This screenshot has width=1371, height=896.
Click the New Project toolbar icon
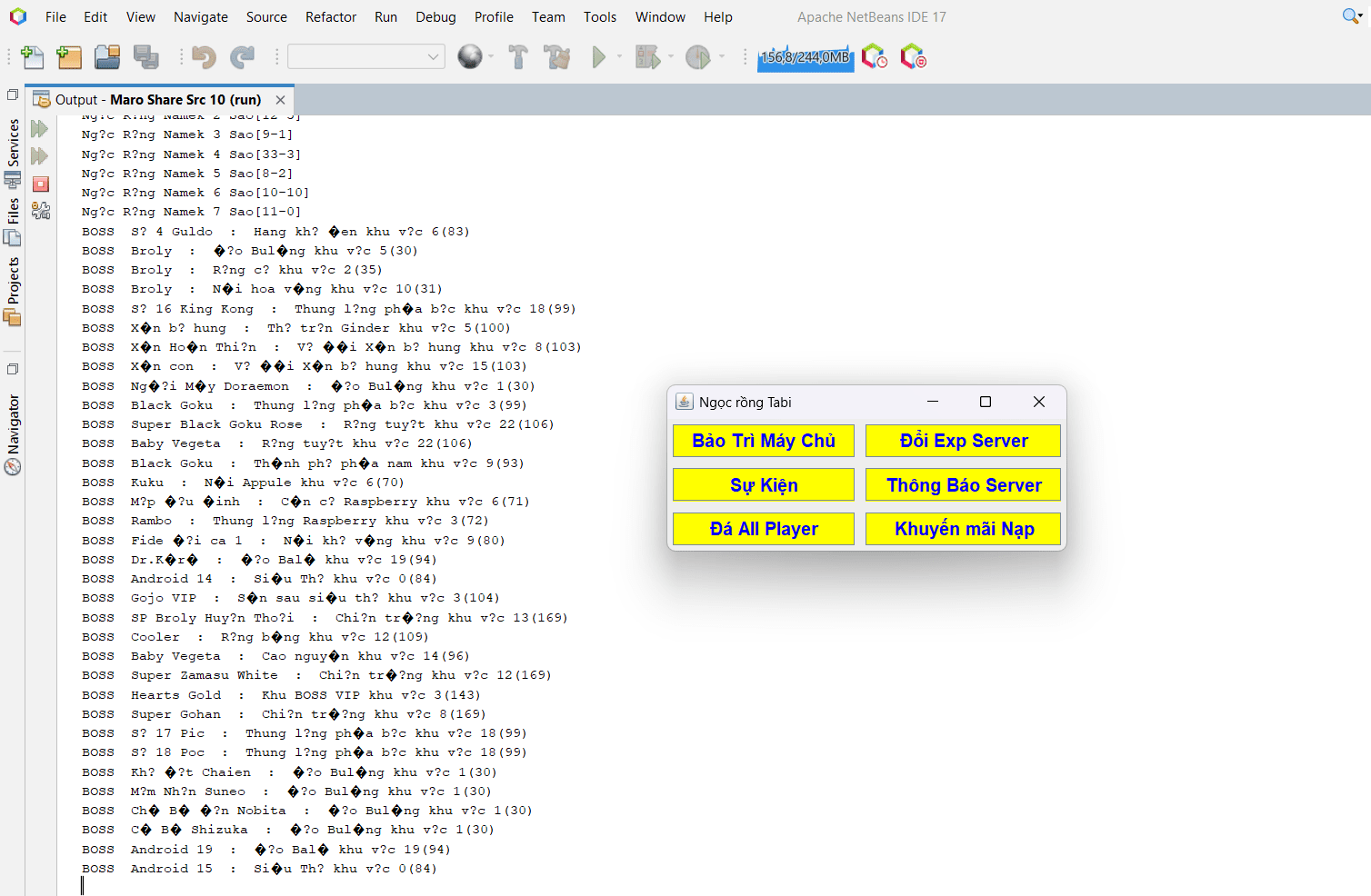pyautogui.click(x=69, y=57)
